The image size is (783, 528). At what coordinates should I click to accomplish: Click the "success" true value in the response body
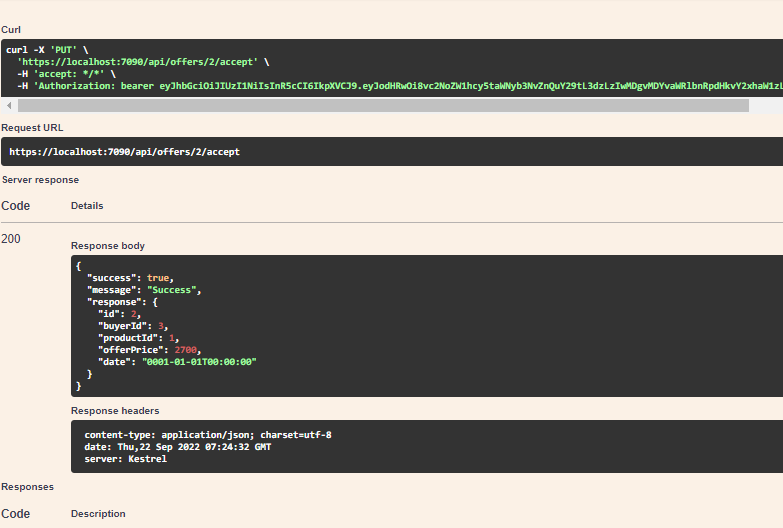(x=158, y=278)
